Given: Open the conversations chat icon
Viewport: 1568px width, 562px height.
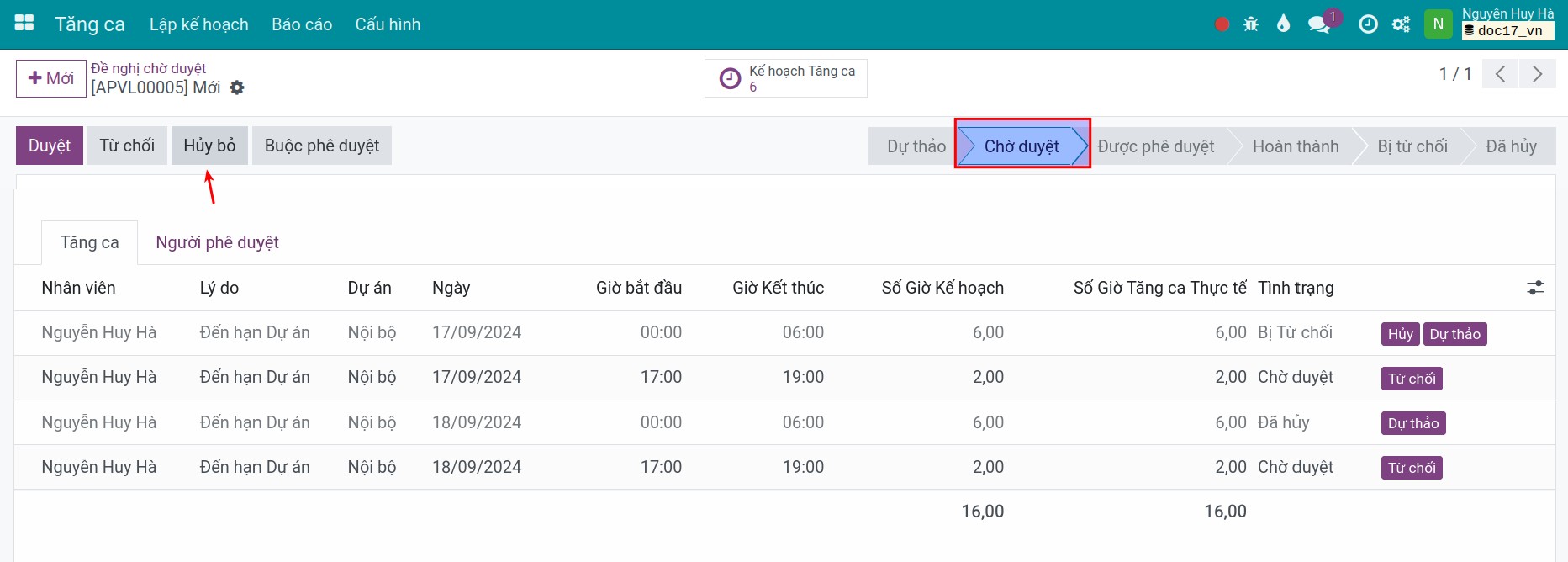Looking at the screenshot, I should [1318, 24].
